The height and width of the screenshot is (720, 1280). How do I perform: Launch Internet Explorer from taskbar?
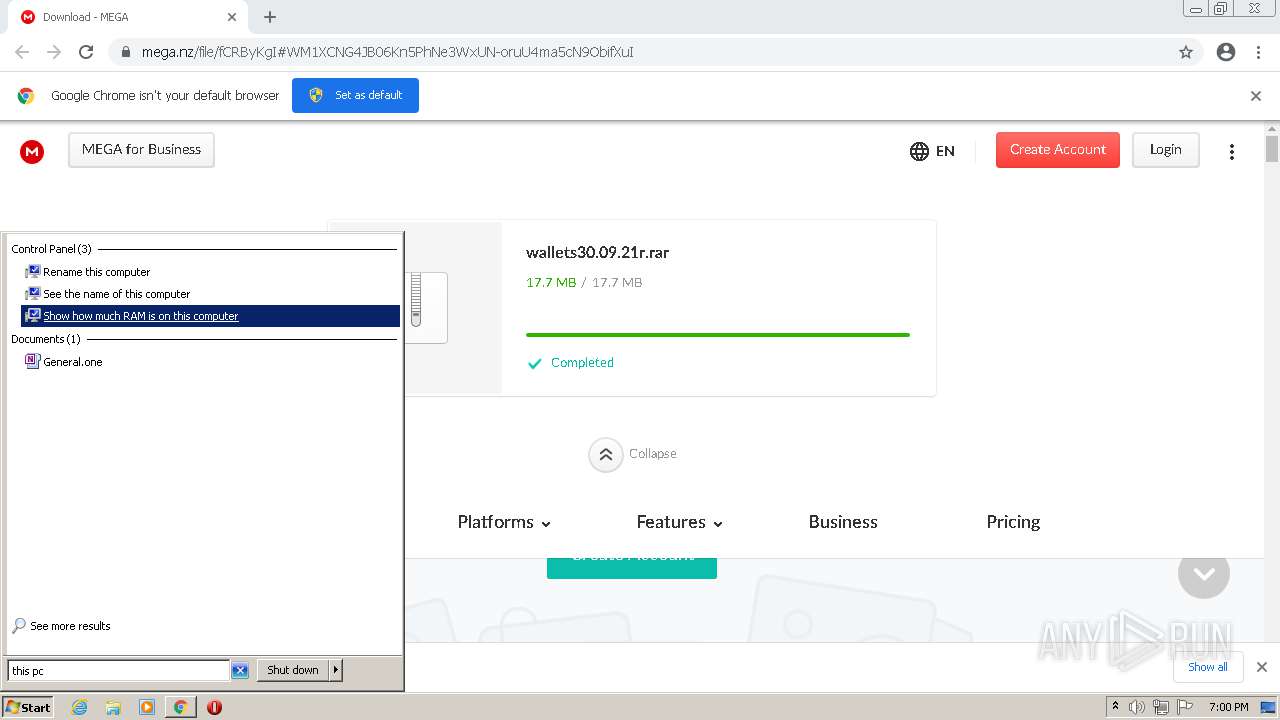tap(80, 707)
